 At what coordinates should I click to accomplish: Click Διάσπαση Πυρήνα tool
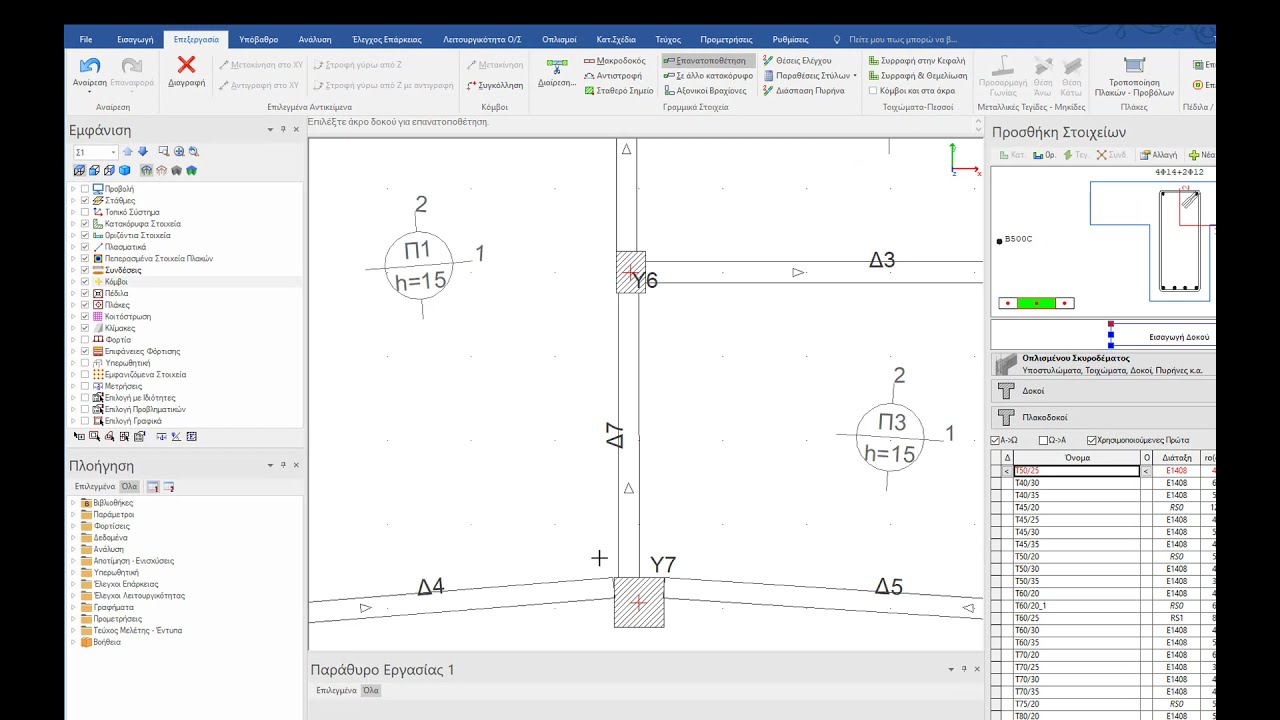803,91
